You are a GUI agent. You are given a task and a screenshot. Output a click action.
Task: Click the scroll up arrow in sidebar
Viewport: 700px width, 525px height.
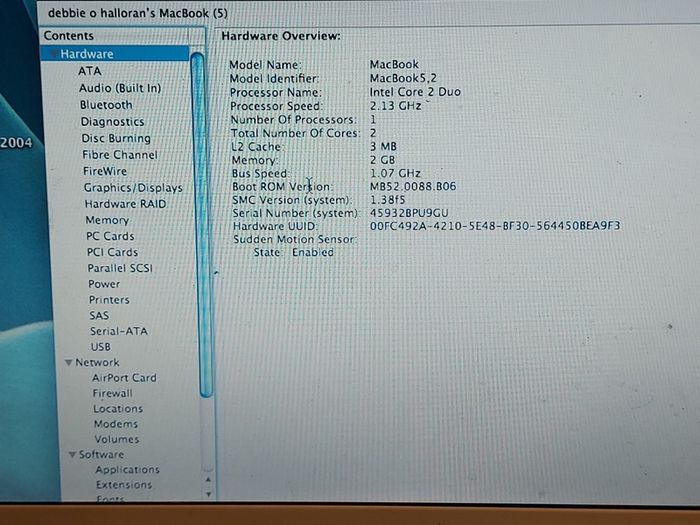(x=208, y=479)
